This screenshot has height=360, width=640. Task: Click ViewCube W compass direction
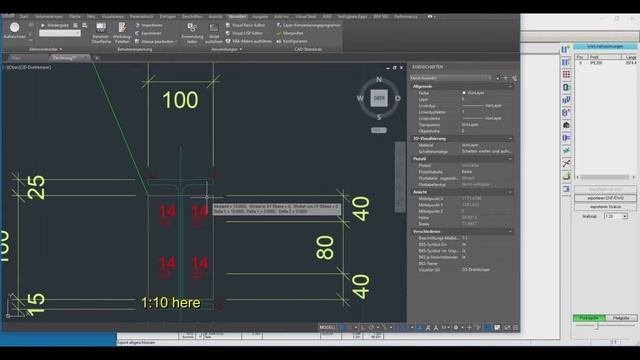[360, 98]
